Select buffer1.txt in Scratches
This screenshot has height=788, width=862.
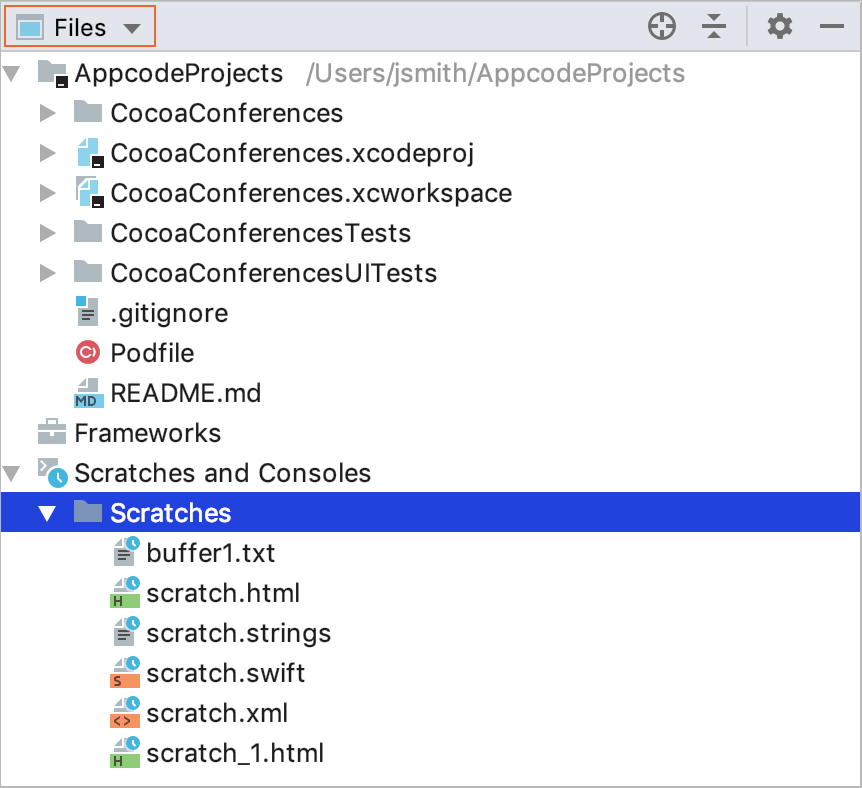[210, 553]
